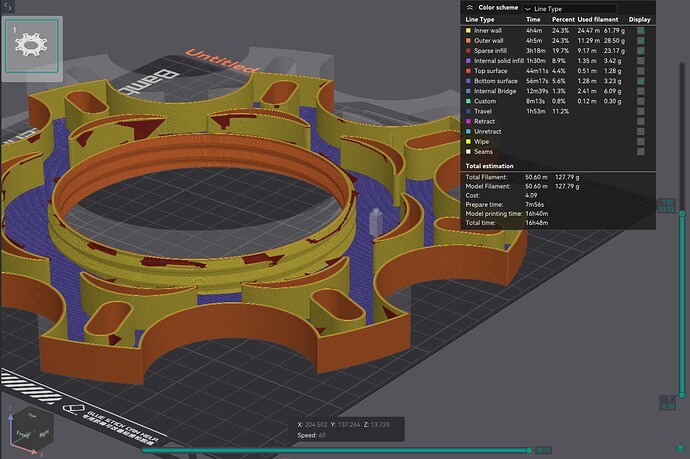Click the yellow Inner wall color swatch
The image size is (690, 459).
(468, 30)
